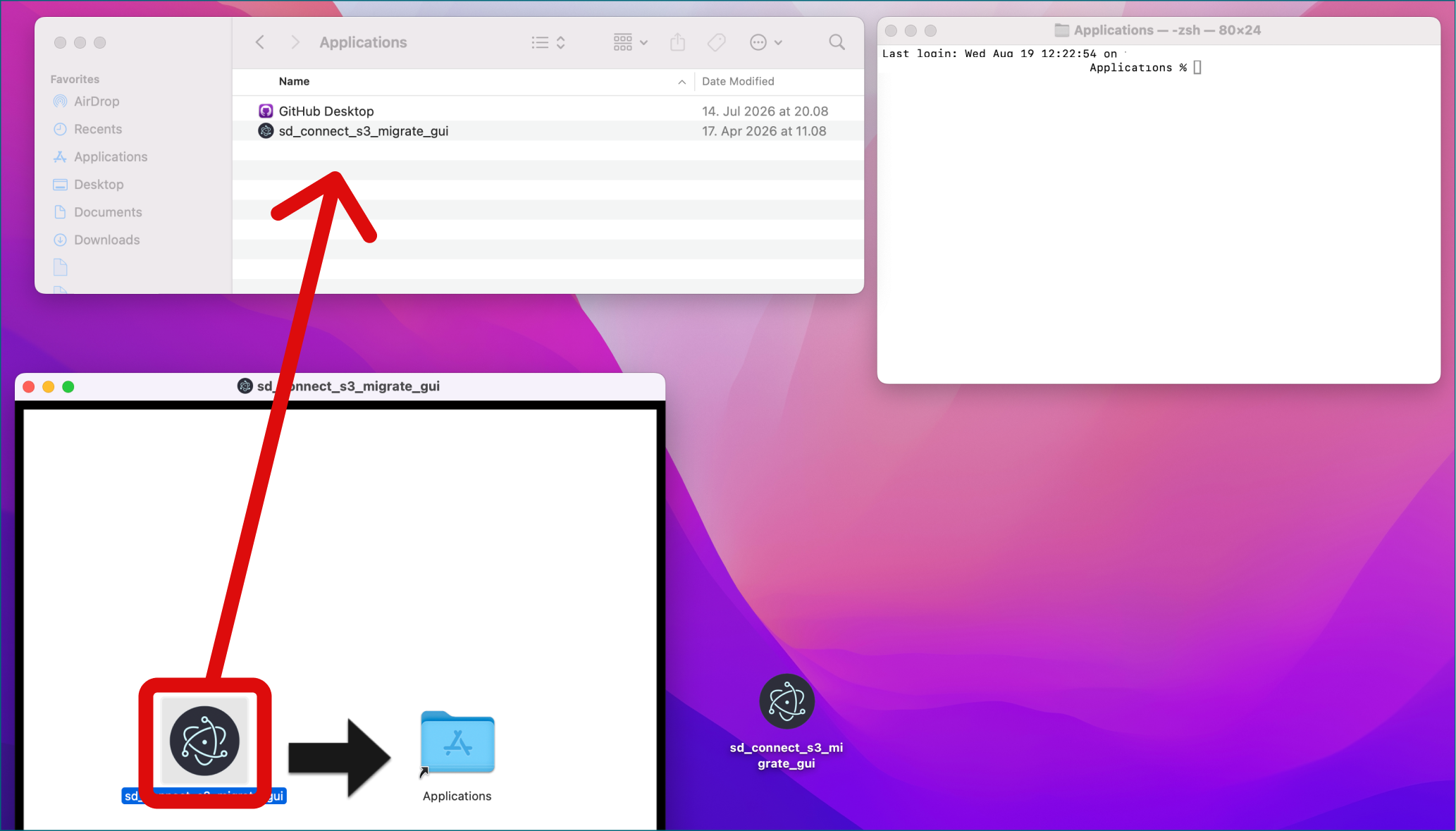
Task: Select the app icon in the installer window
Action: [205, 741]
